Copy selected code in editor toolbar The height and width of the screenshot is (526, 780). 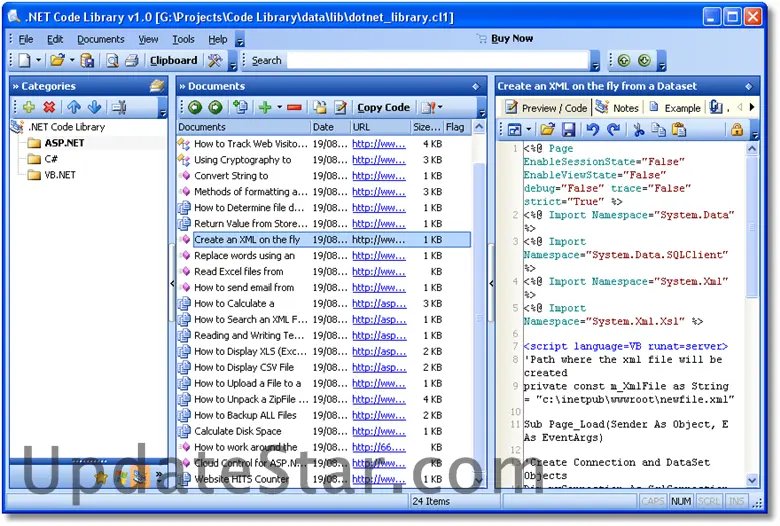coord(659,130)
